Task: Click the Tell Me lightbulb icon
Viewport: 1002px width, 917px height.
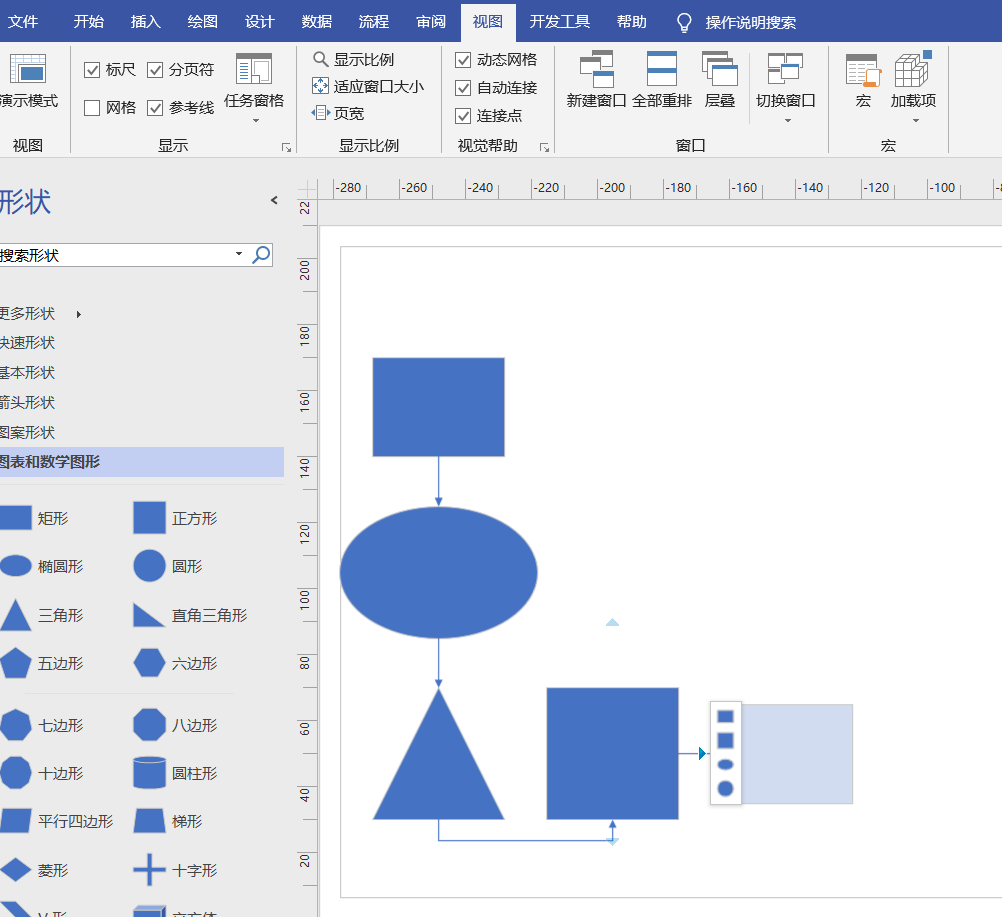Action: 684,22
